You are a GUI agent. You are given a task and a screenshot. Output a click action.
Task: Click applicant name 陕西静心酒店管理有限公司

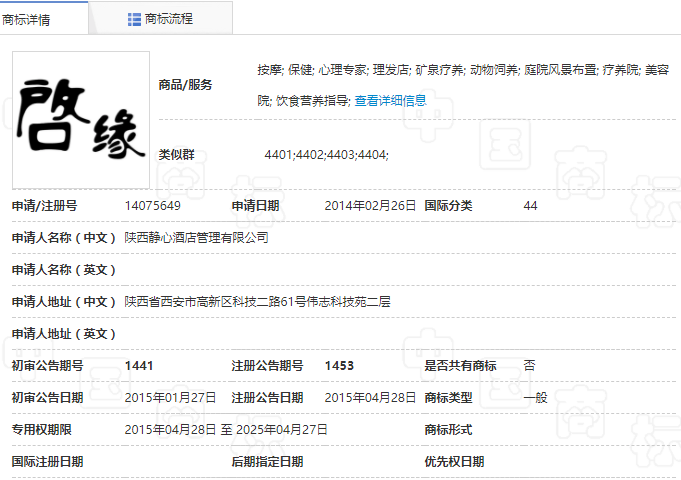tap(196, 238)
